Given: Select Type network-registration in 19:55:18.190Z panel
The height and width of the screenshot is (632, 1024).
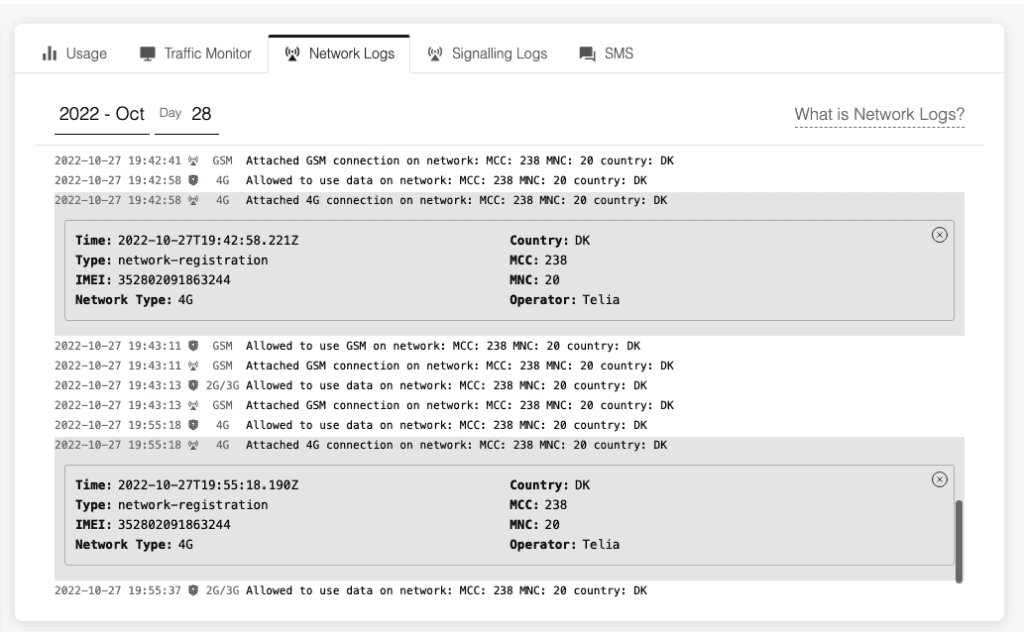Looking at the screenshot, I should 193,505.
